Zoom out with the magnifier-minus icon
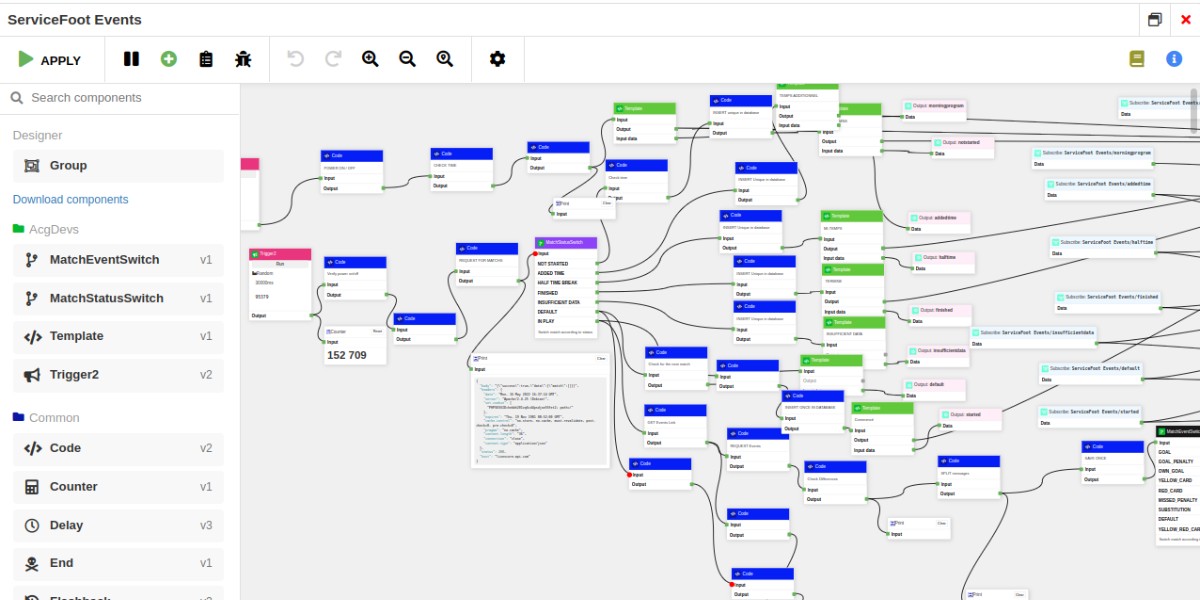 (407, 59)
